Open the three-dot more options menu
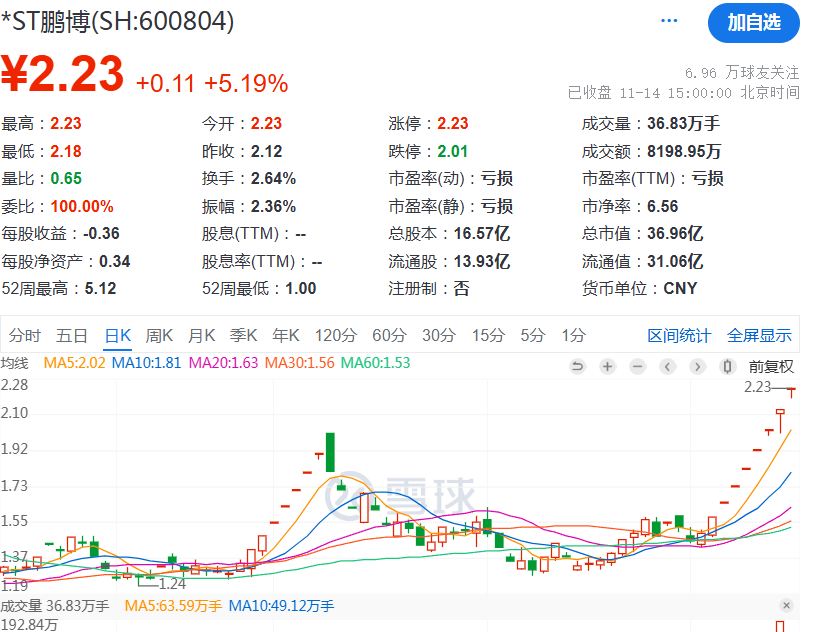The width and height of the screenshot is (816, 632). [x=668, y=20]
